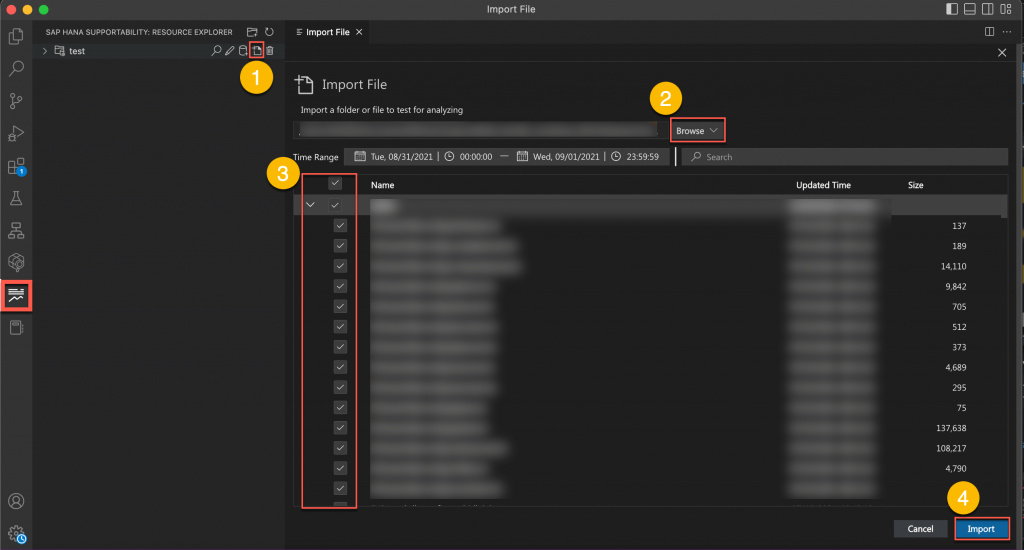Viewport: 1024px width, 550px height.
Task: Split the editor to the right
Action: (x=989, y=31)
